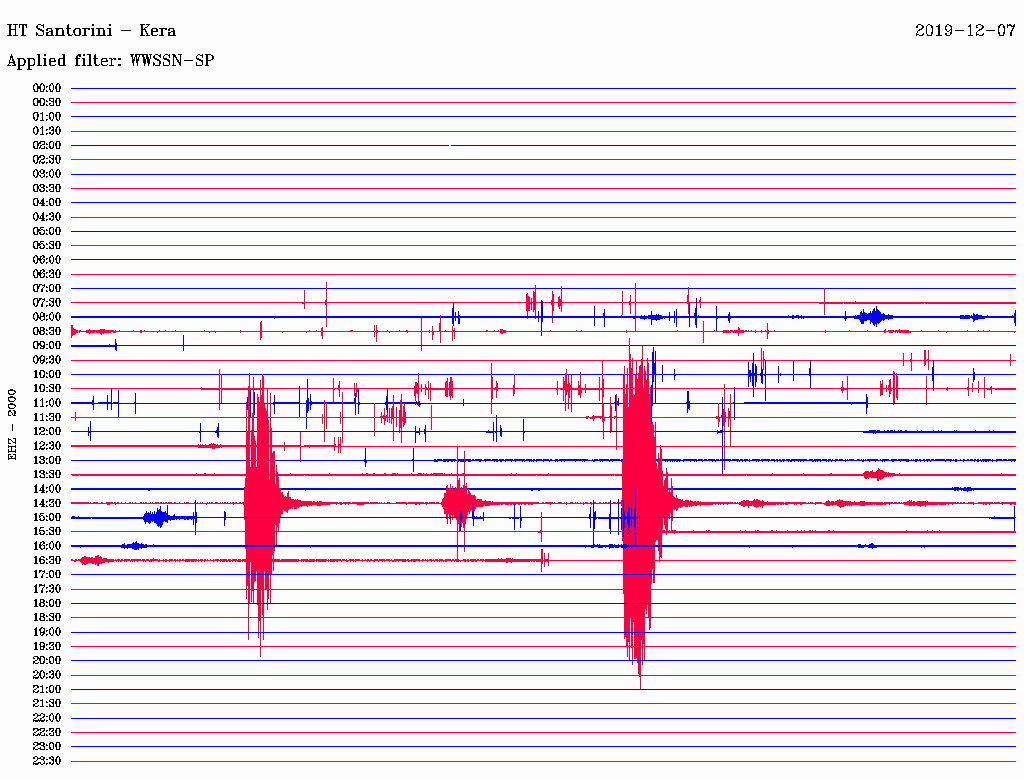Image resolution: width=1024 pixels, height=780 pixels.
Task: Click the 10:30 time label
Action: pos(47,389)
